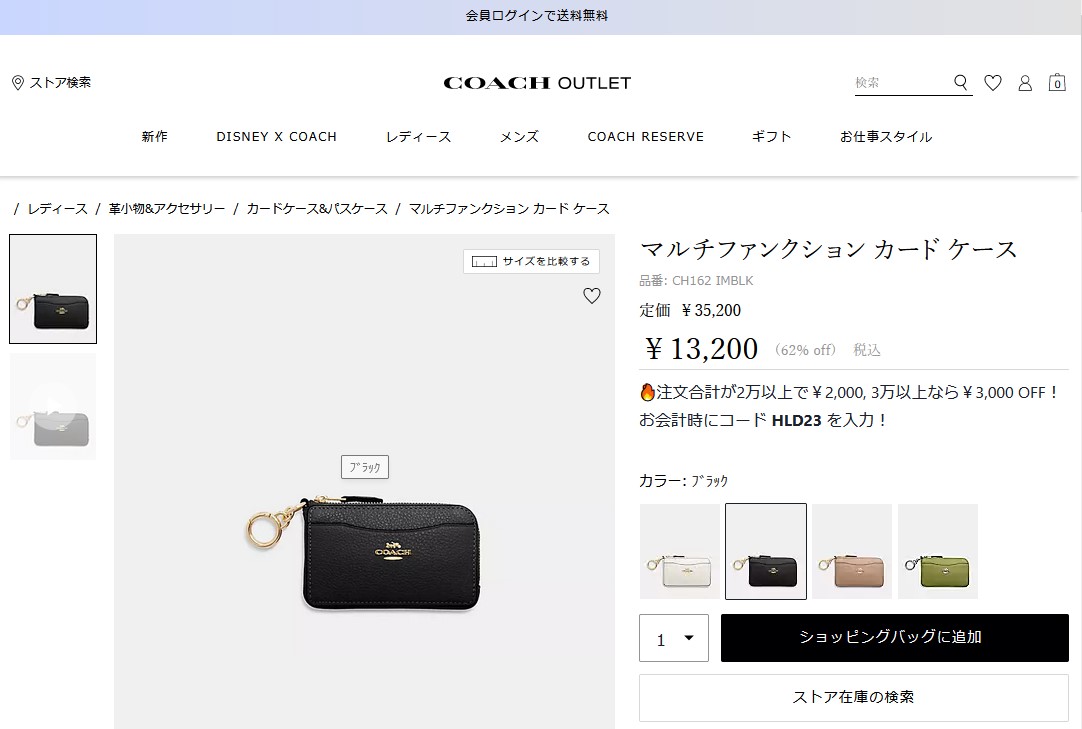Screen dimensions: 1082x729
Task: Click the store locator pin icon
Action: point(18,83)
